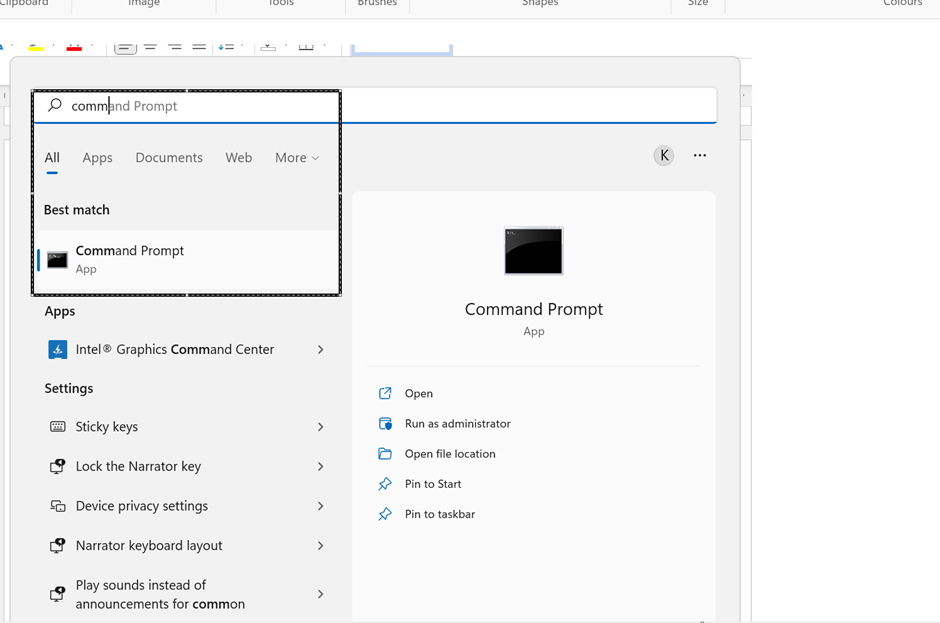Click the Play sounds instead of announcements icon
The height and width of the screenshot is (623, 940).
click(x=58, y=594)
